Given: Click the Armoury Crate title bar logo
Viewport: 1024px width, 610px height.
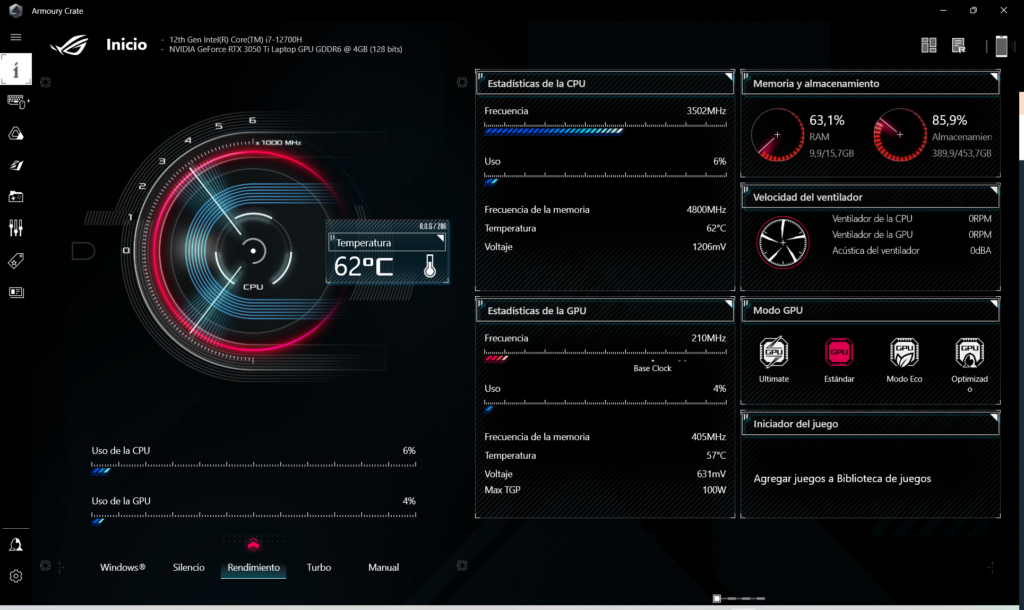Looking at the screenshot, I should [16, 10].
